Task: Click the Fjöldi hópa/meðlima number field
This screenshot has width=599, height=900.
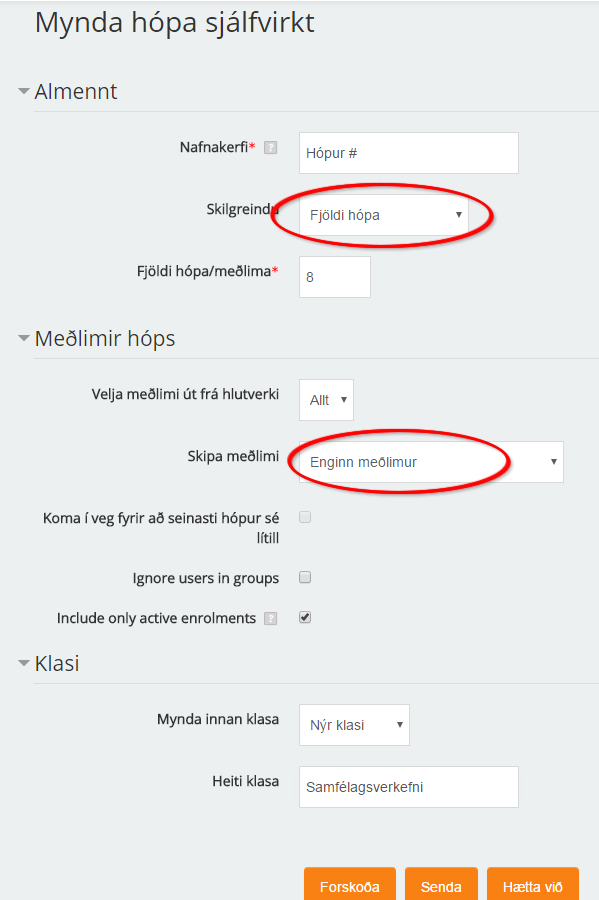Action: coord(334,277)
